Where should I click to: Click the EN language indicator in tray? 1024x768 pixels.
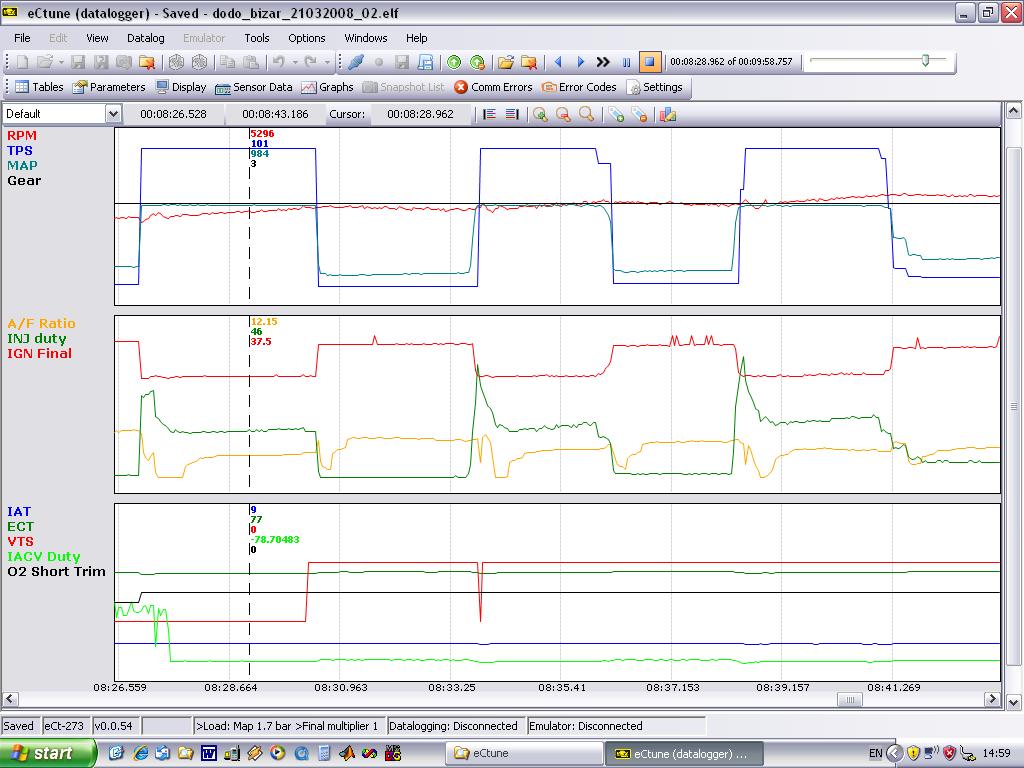(x=875, y=753)
